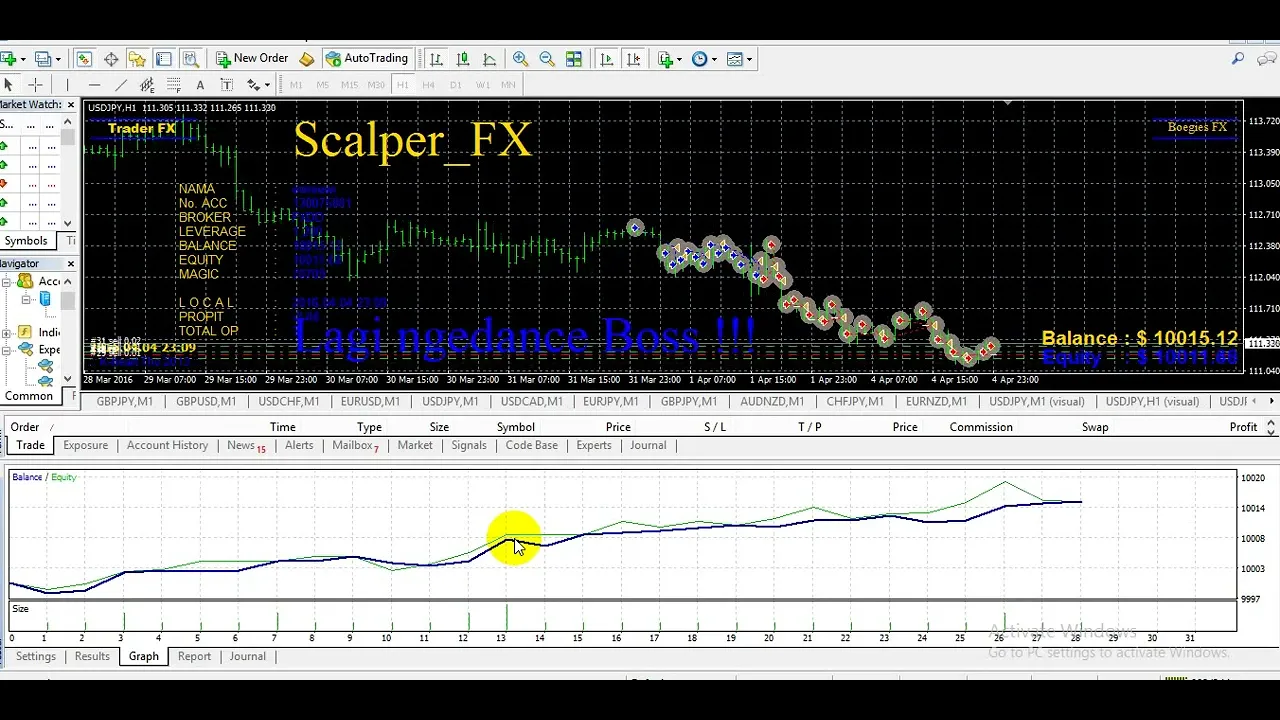Open the Account History terminal tab

click(167, 446)
